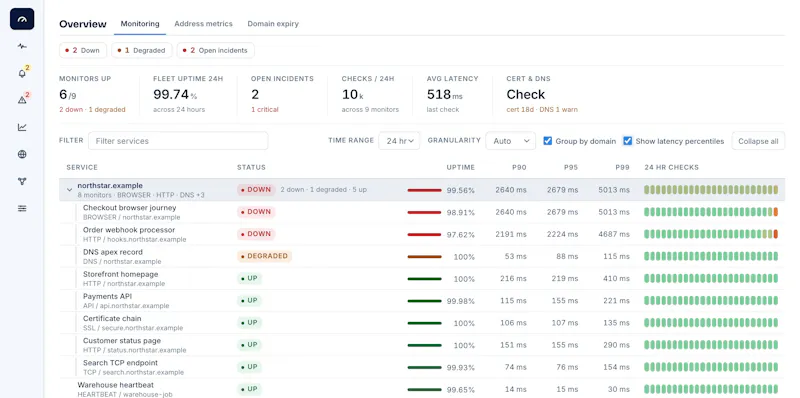800x398 pixels.
Task: Switch to the Address metrics tab
Action: pos(203,23)
